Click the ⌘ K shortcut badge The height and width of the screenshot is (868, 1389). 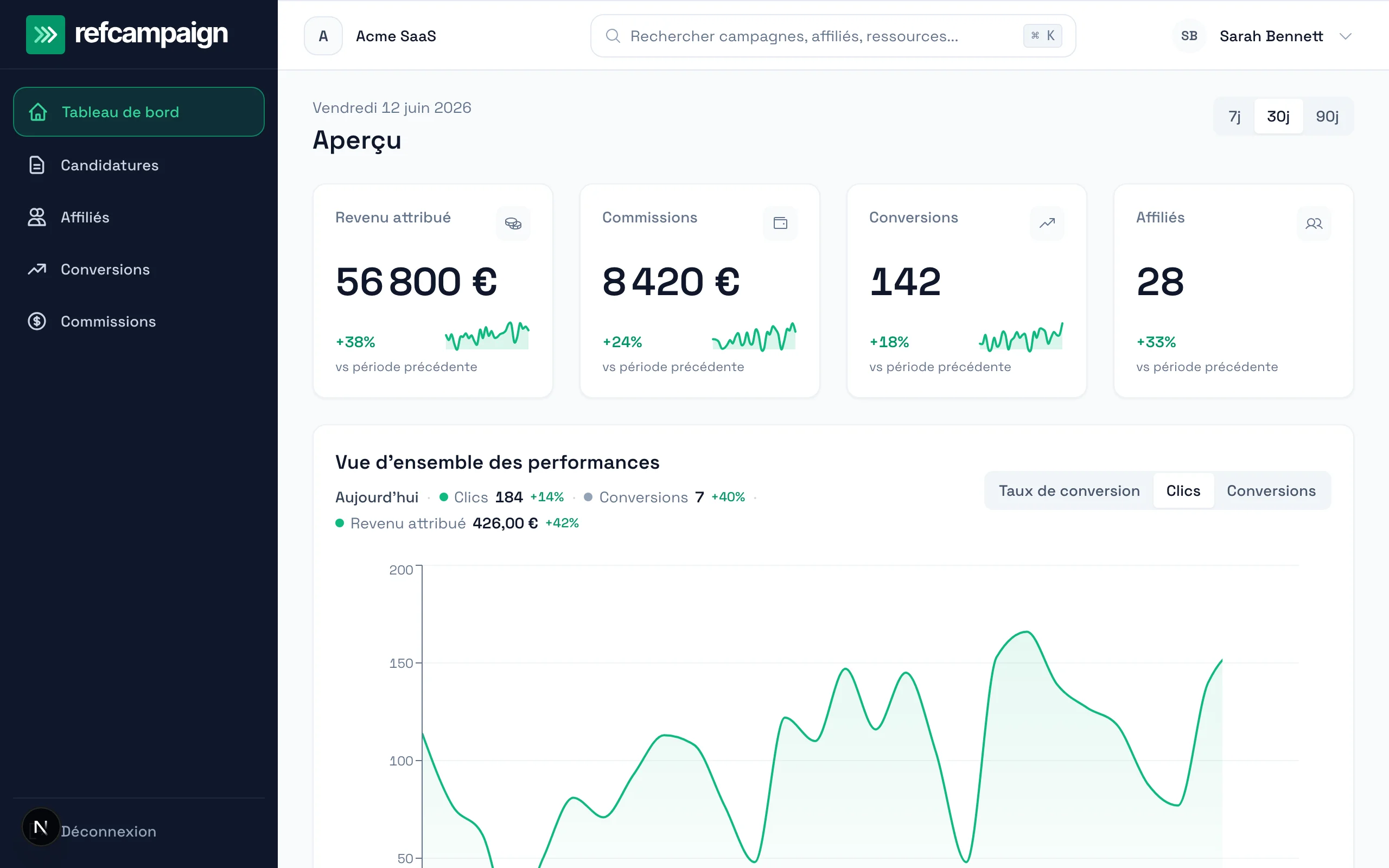1042,36
